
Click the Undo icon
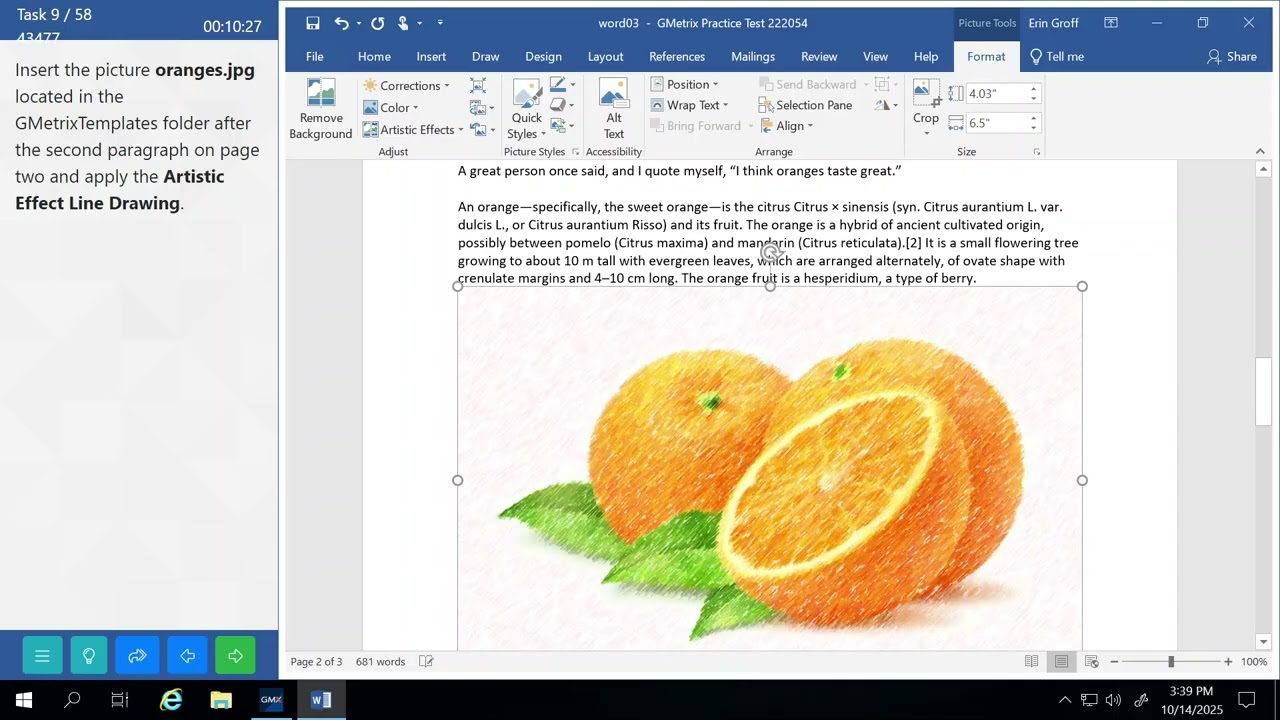(342, 23)
